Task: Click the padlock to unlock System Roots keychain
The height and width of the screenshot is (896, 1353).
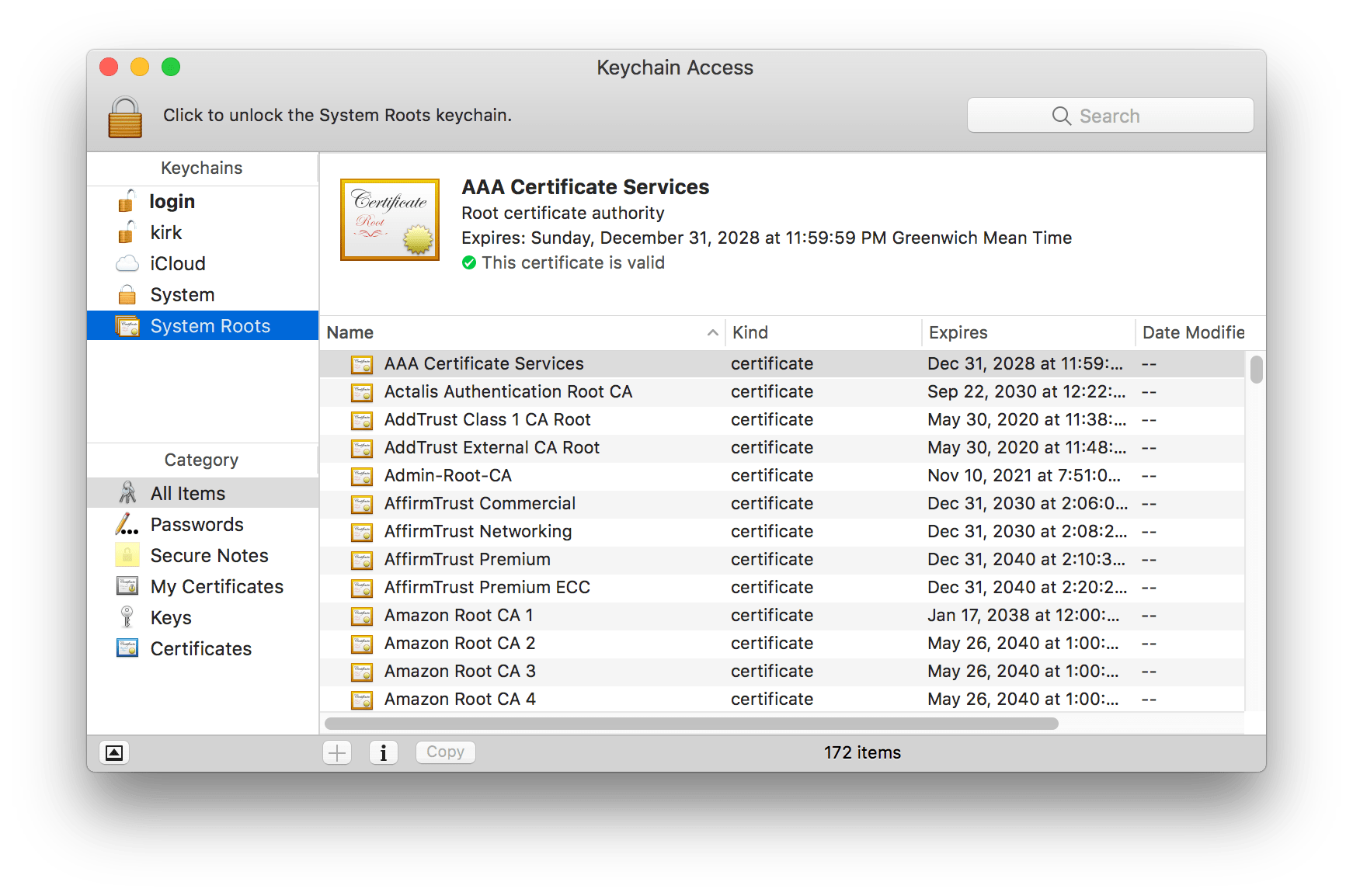Action: [125, 116]
